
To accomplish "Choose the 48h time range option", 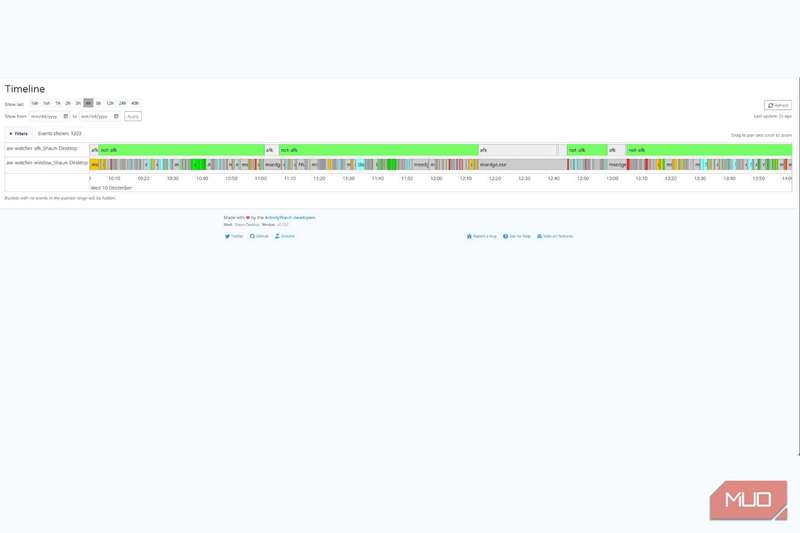I will coord(135,103).
